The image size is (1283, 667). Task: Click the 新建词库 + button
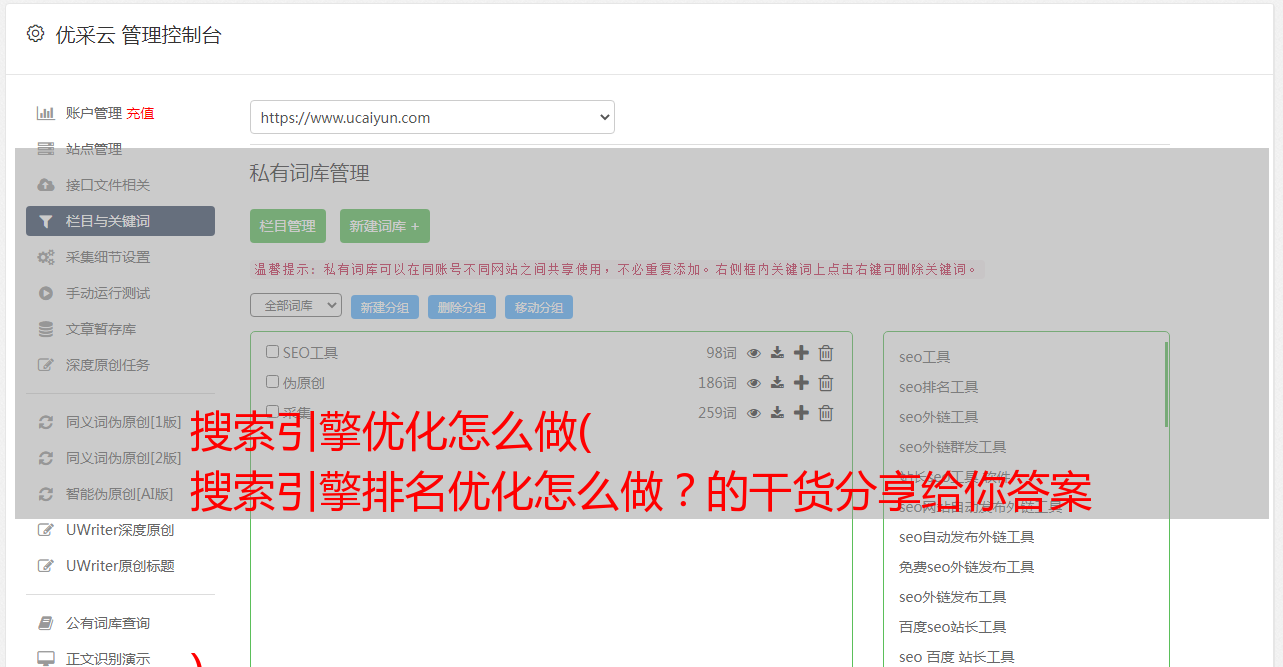[385, 226]
